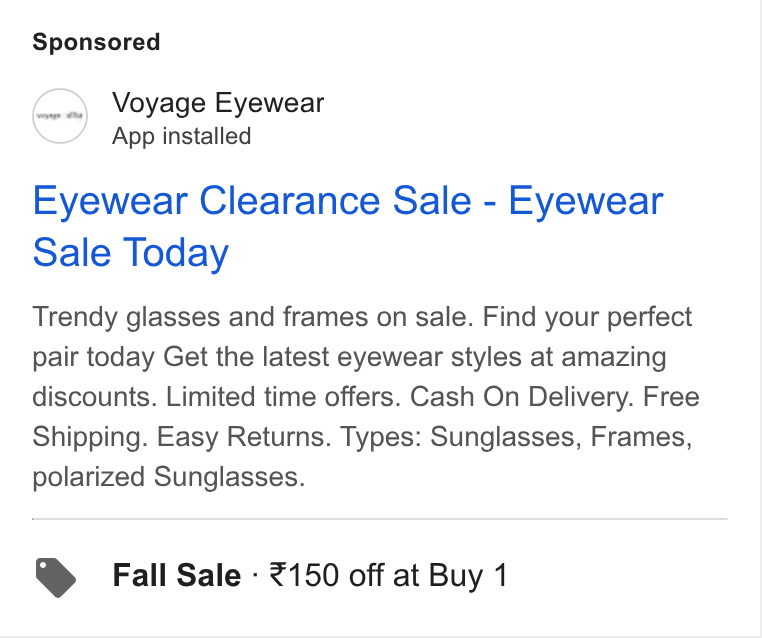Click the Voyage Eyewear round logo
The image size is (762, 638).
(60, 116)
